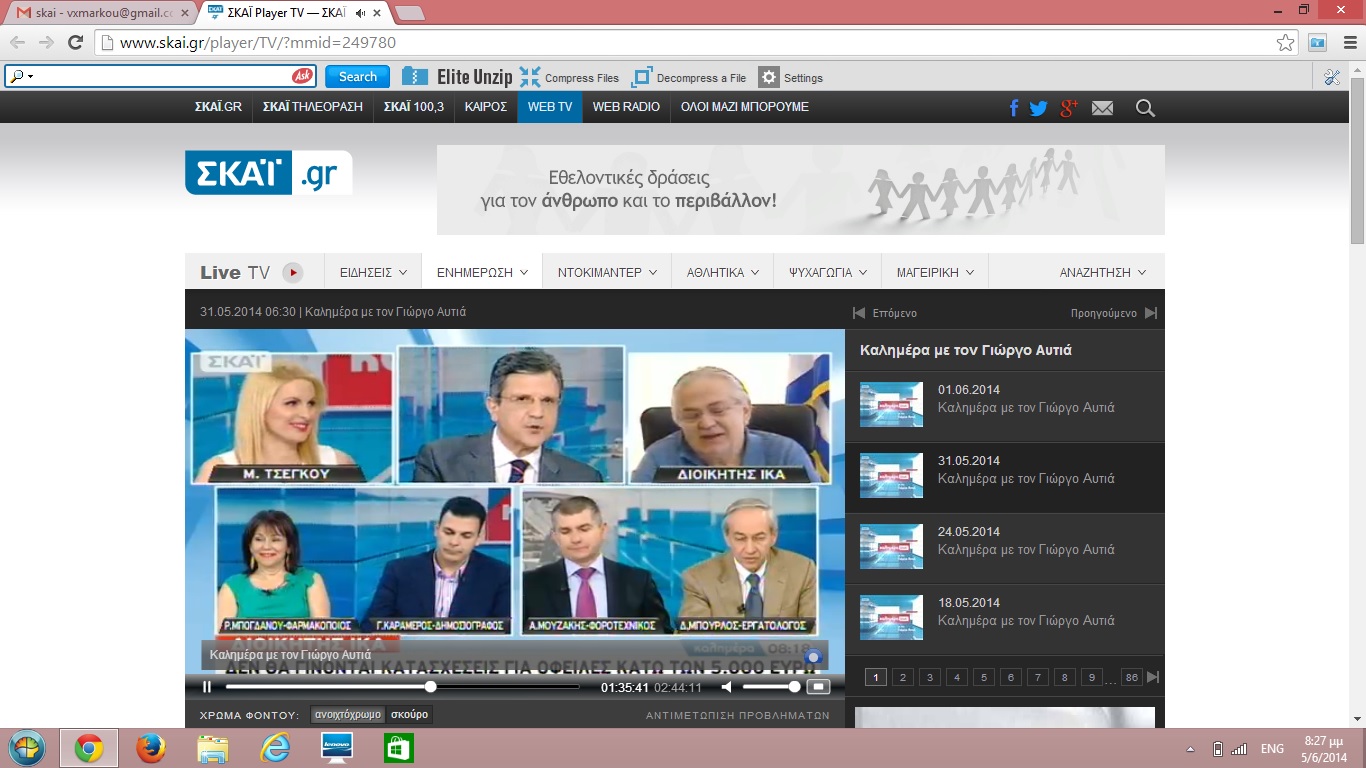This screenshot has height=768, width=1366.
Task: Open ΣΚΑΪ ΤΗΛΕΟΡΑΣΗ menu item
Action: coord(313,107)
